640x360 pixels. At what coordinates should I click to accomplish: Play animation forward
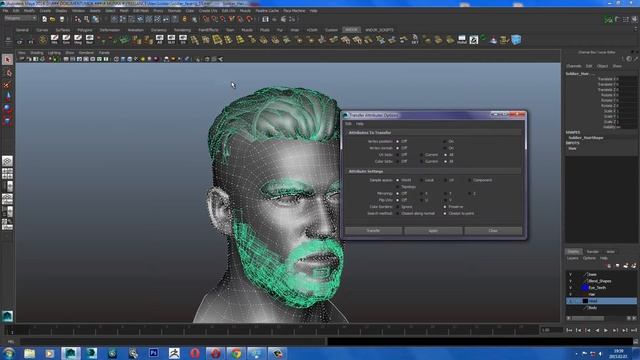606,330
